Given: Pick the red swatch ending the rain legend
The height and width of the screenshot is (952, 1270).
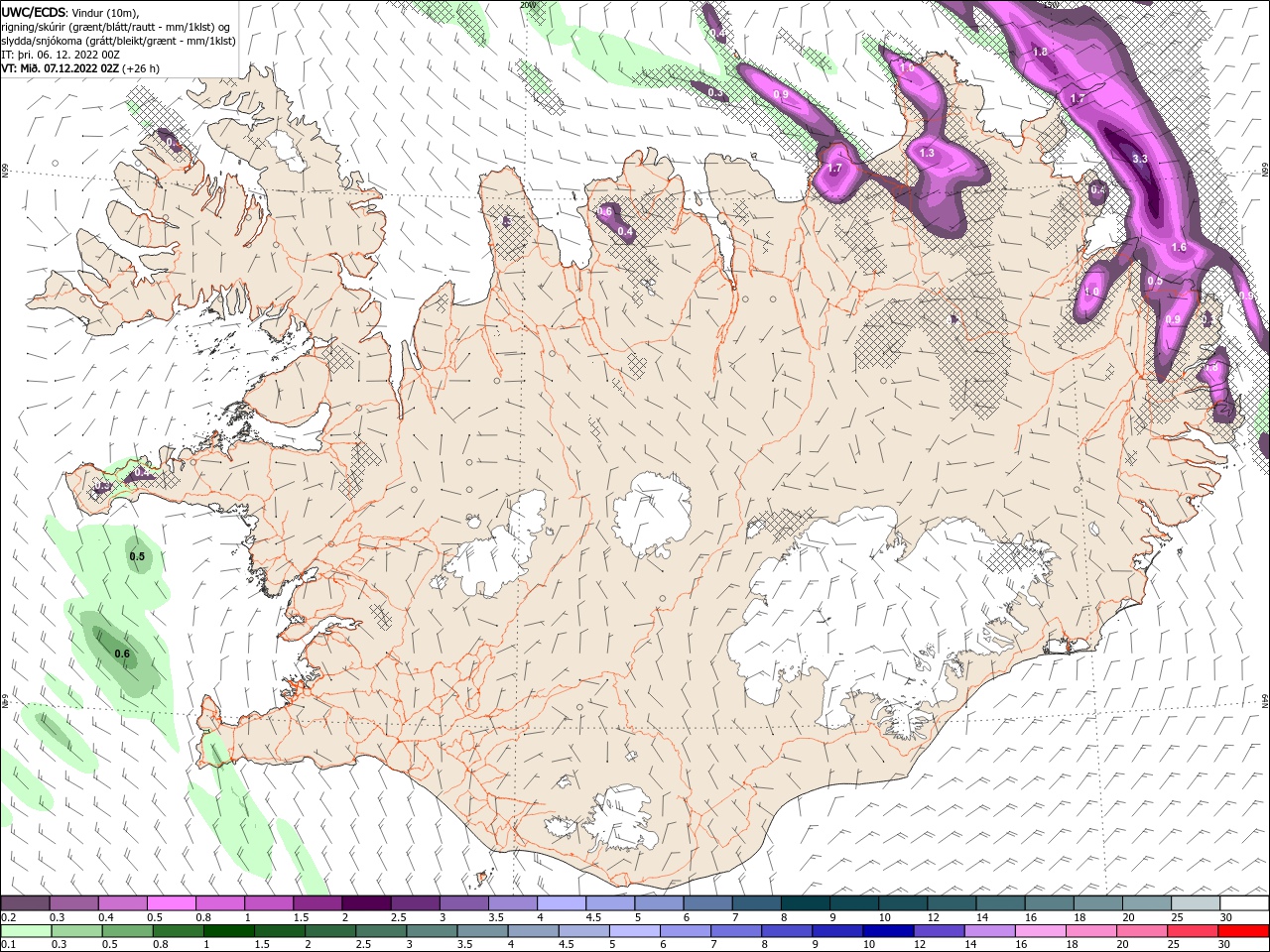Looking at the screenshot, I should [x=1242, y=931].
